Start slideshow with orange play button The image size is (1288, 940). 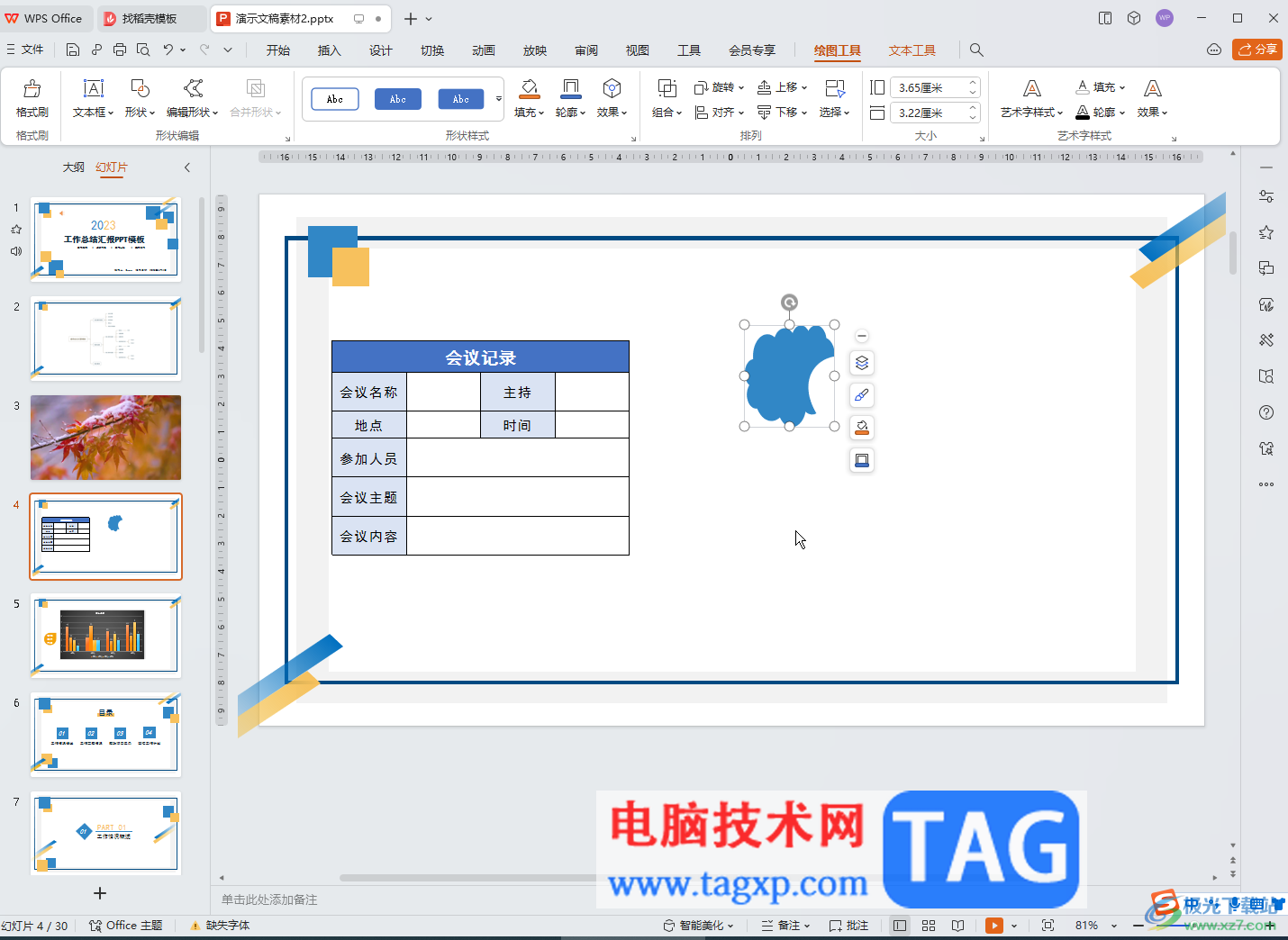point(994,926)
